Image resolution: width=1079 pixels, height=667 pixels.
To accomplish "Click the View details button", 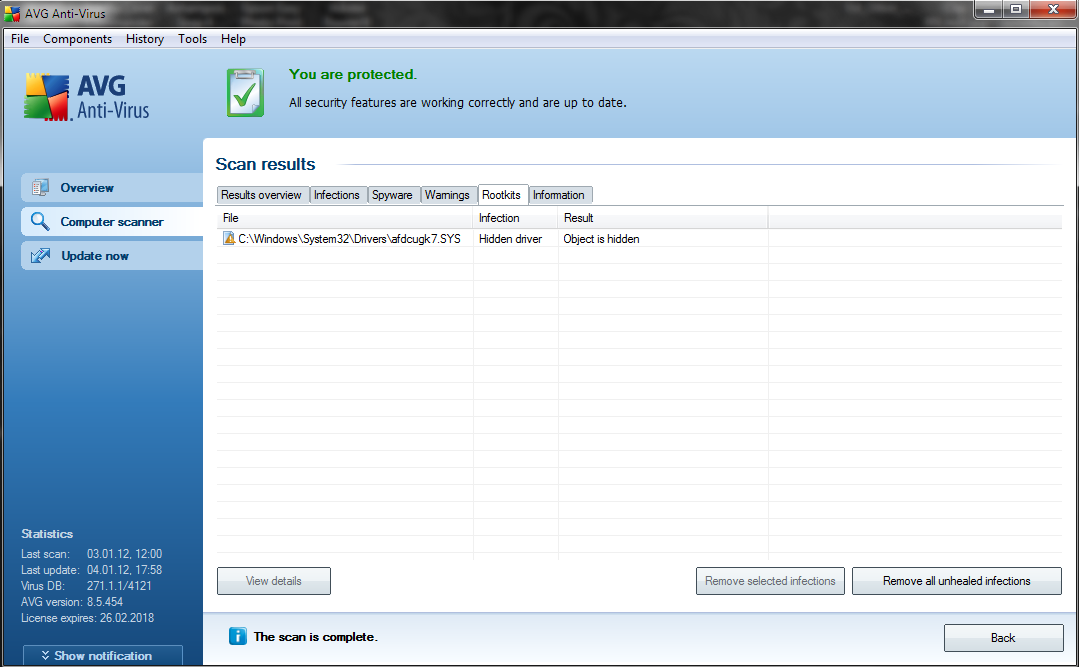I will pos(274,581).
